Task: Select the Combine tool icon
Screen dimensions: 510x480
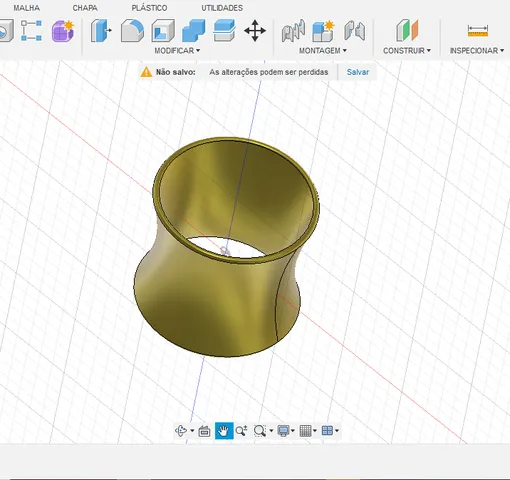Action: pyautogui.click(x=194, y=31)
